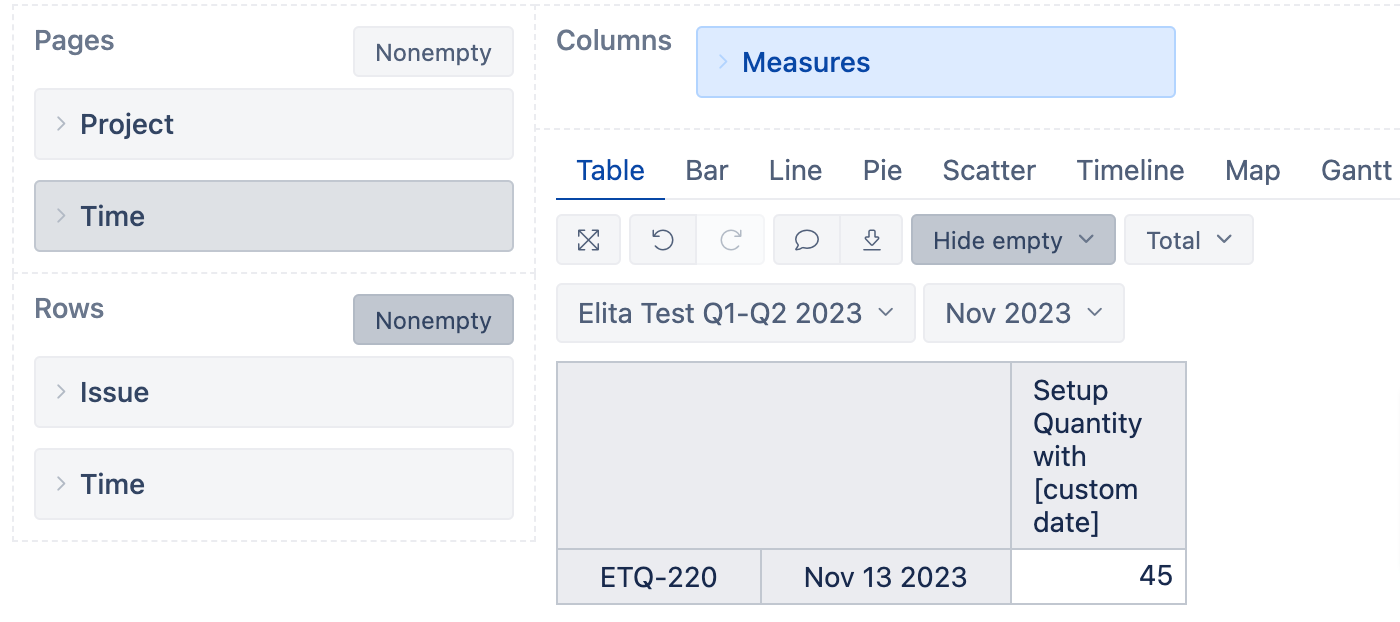This screenshot has height=622, width=1400.
Task: Click the ETQ-220 issue row header
Action: pos(659,577)
